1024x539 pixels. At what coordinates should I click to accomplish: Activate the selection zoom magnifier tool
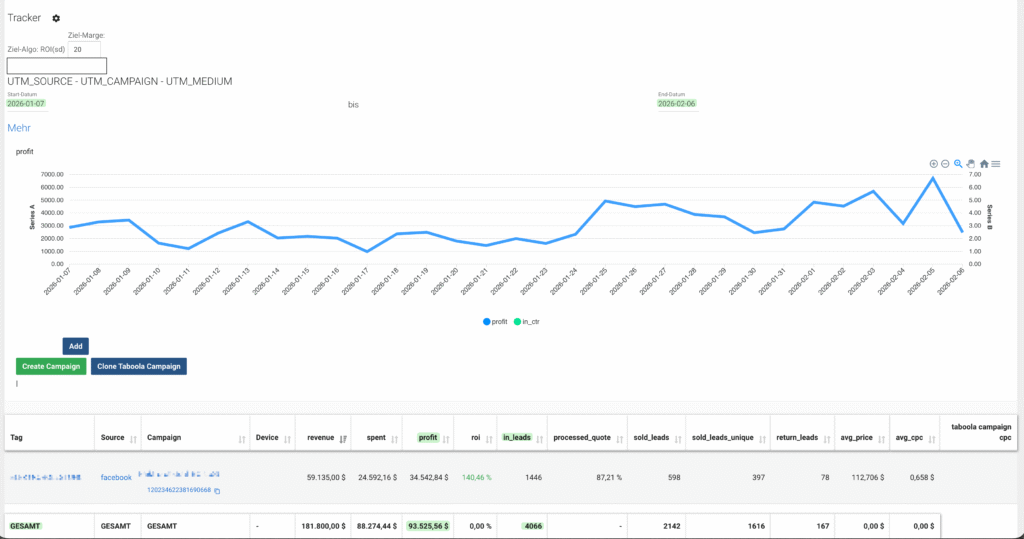958,164
